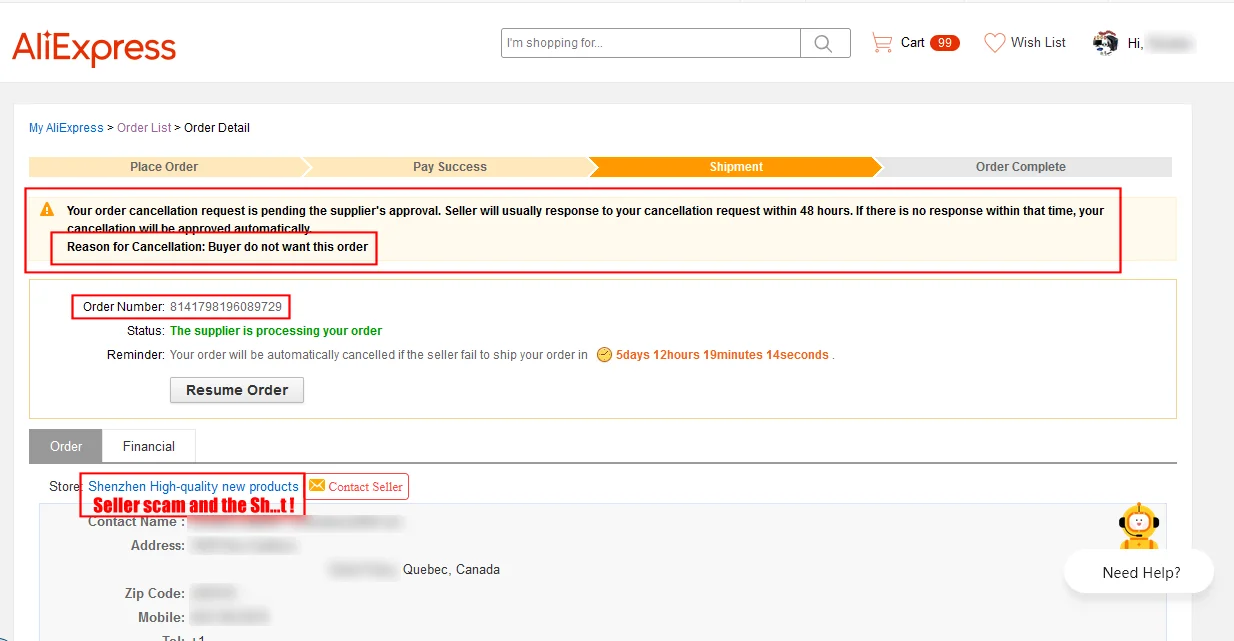Click the warning triangle icon

(47, 210)
